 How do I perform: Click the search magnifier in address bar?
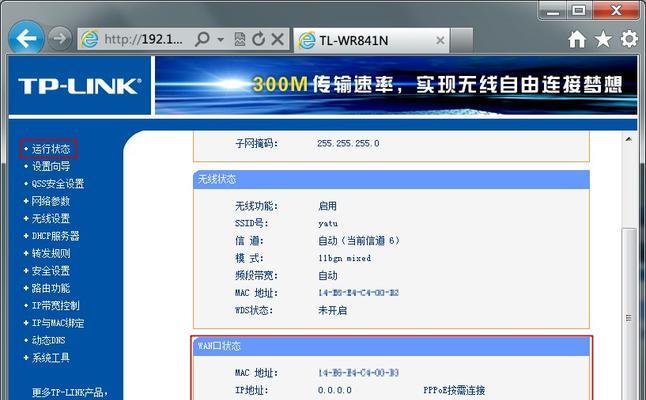(202, 40)
